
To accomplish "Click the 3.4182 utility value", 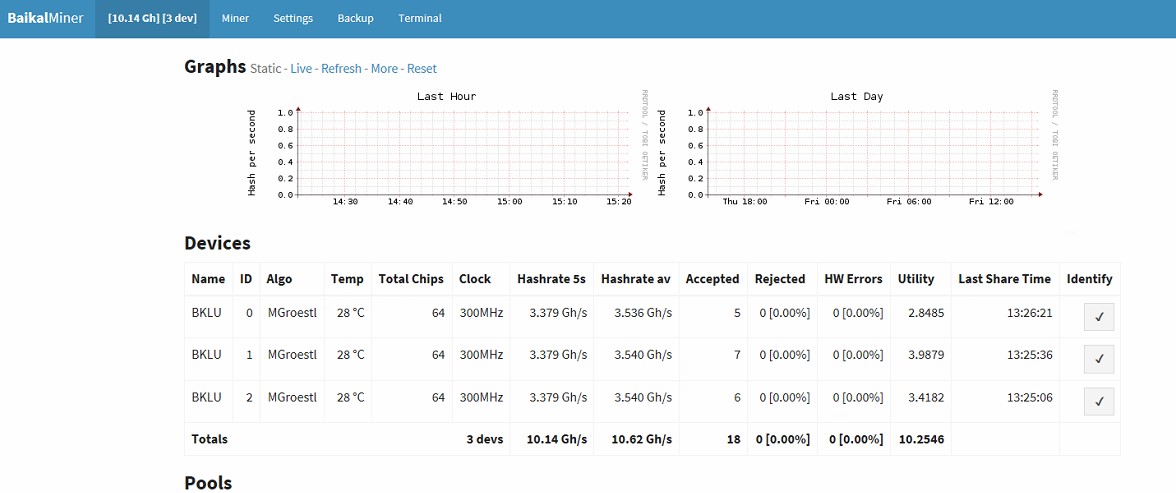I will (x=926, y=397).
